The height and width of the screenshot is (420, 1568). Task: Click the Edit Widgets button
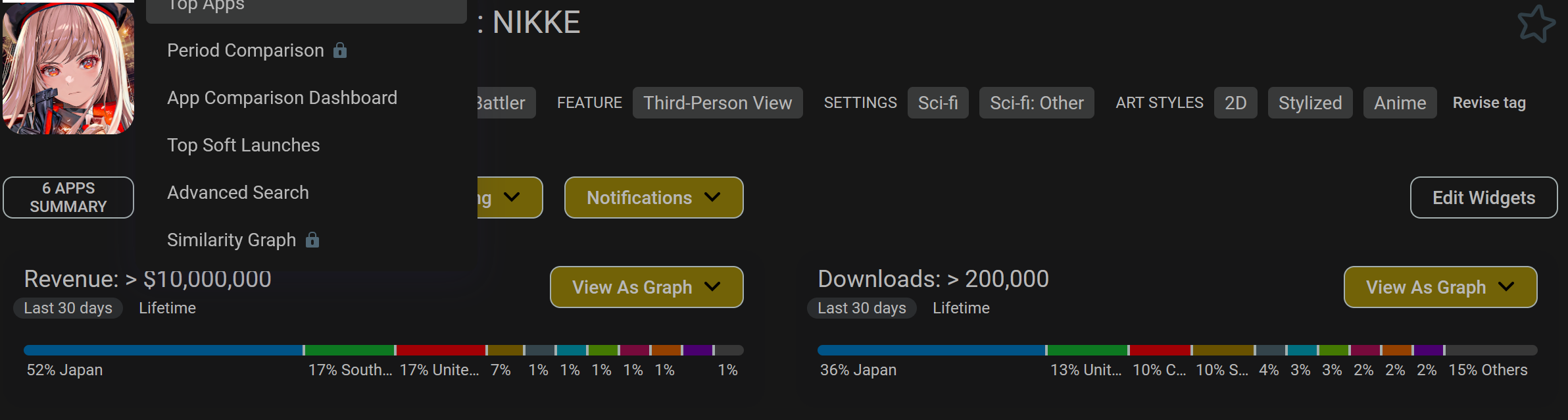1484,197
